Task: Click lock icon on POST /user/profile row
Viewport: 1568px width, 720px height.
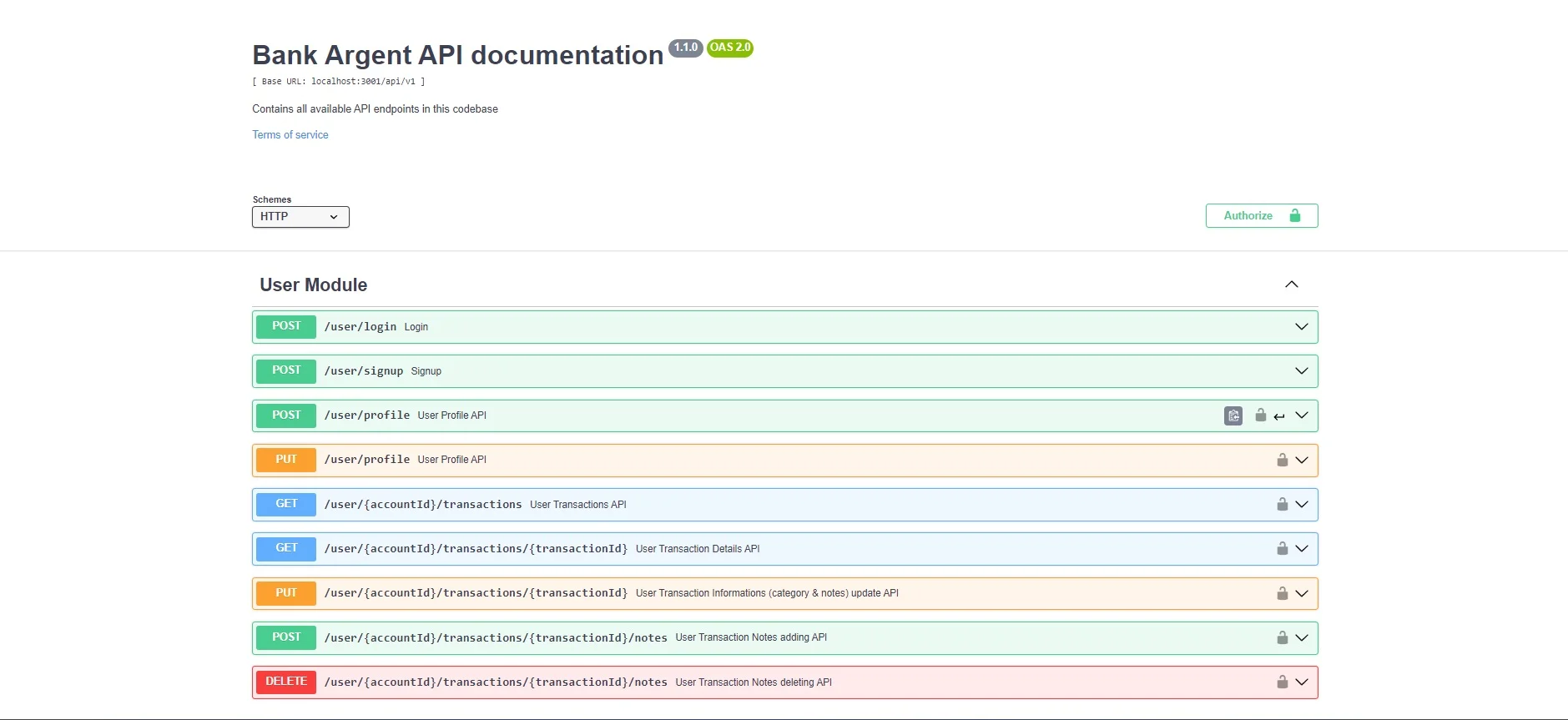Action: pos(1261,415)
